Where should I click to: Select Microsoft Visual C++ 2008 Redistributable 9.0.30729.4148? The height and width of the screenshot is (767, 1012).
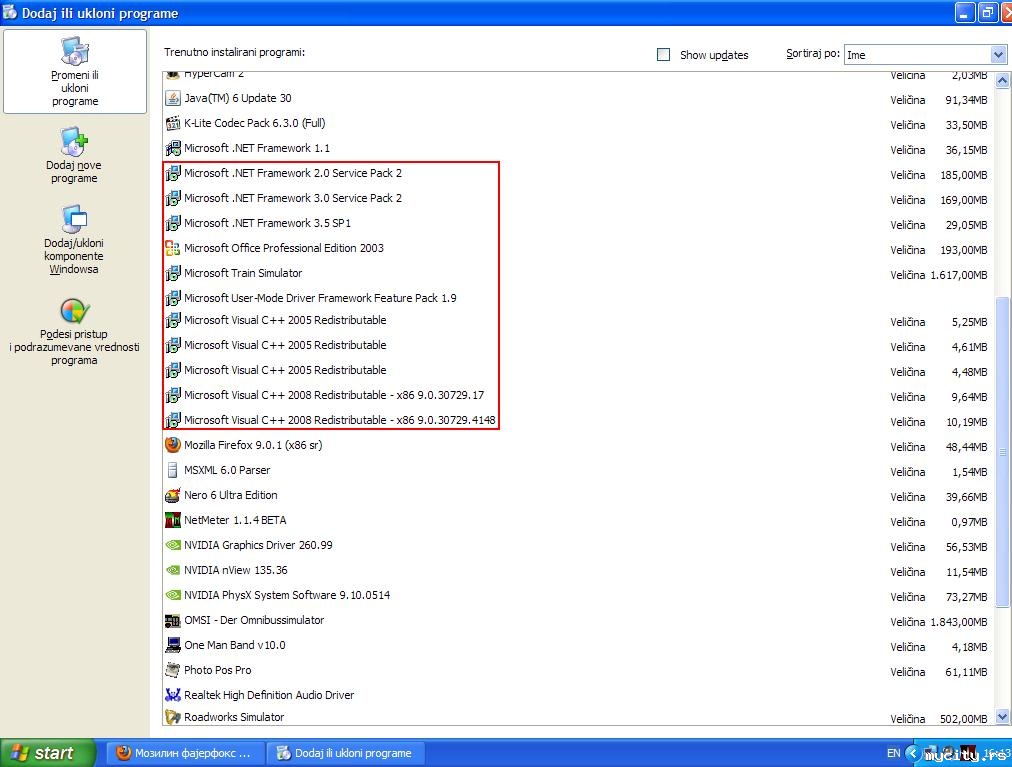[x=339, y=420]
